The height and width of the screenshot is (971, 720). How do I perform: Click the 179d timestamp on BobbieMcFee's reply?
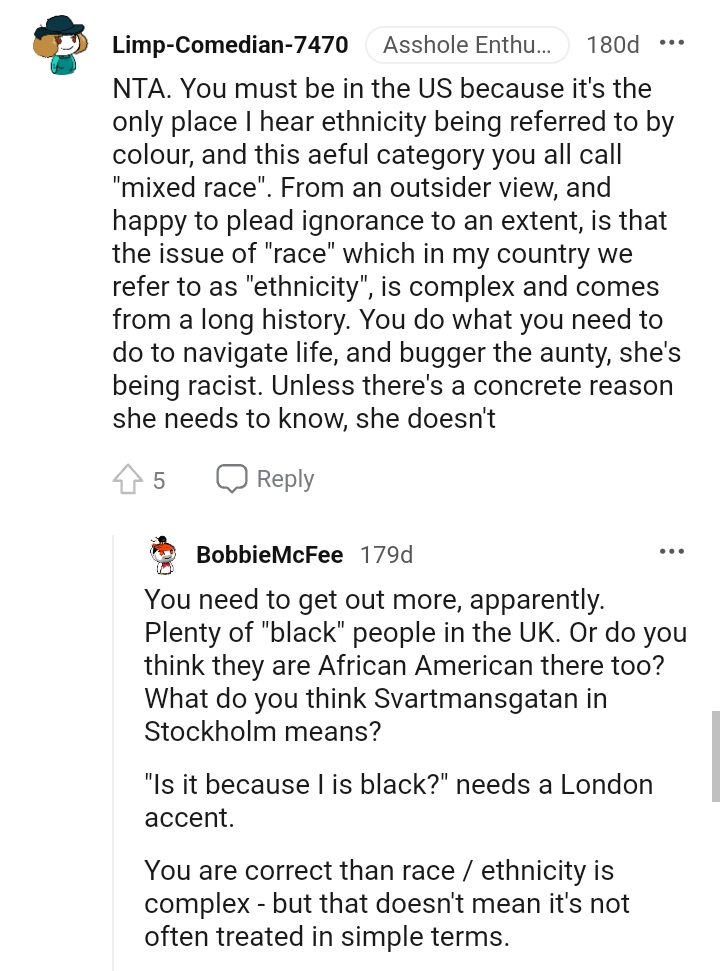coord(386,553)
